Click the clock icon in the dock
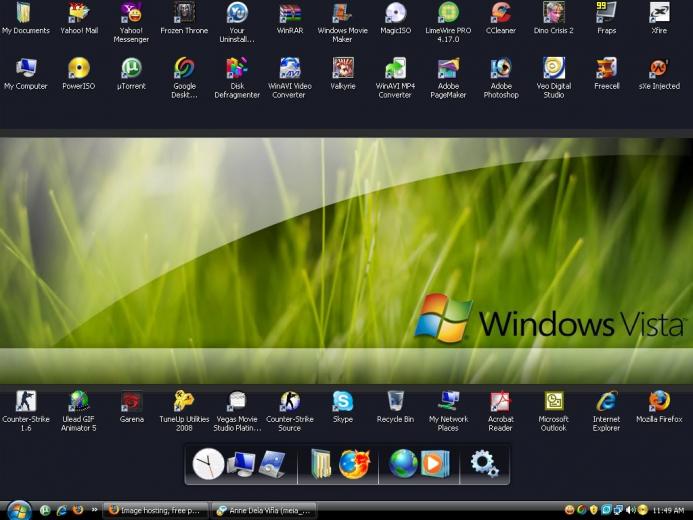693x520 pixels. [208, 464]
